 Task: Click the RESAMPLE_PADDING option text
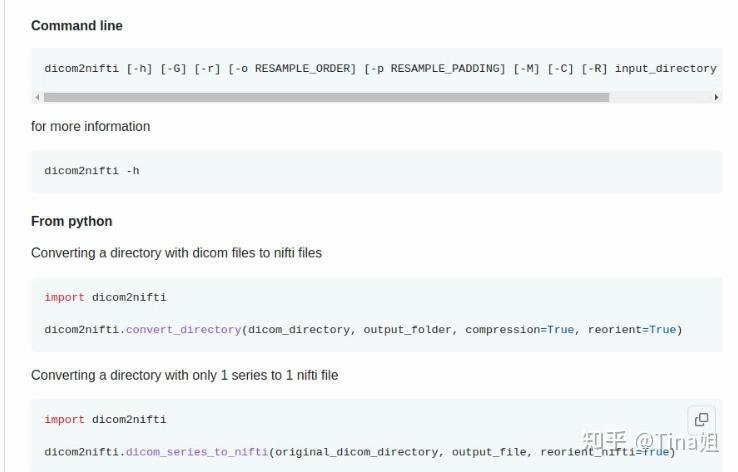(x=440, y=68)
